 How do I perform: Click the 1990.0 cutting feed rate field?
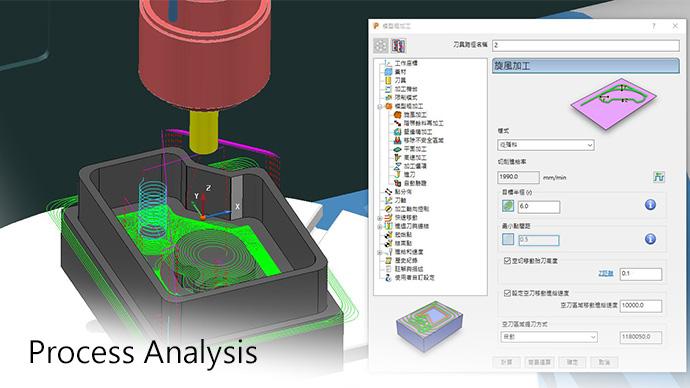point(518,177)
